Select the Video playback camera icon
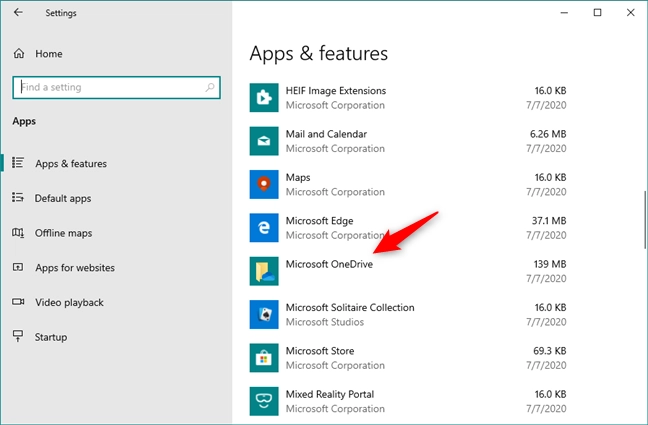The image size is (648, 425). tap(18, 302)
